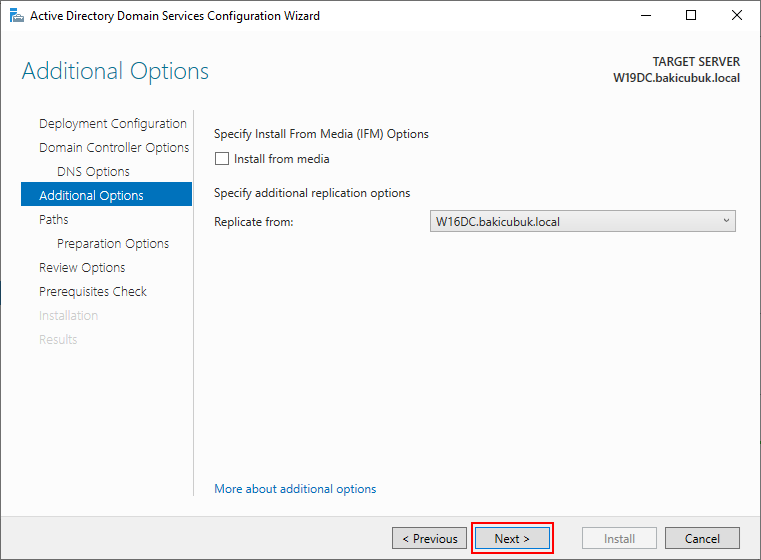Go to Deployment Configuration step
Screen dimensions: 761x560
(113, 124)
